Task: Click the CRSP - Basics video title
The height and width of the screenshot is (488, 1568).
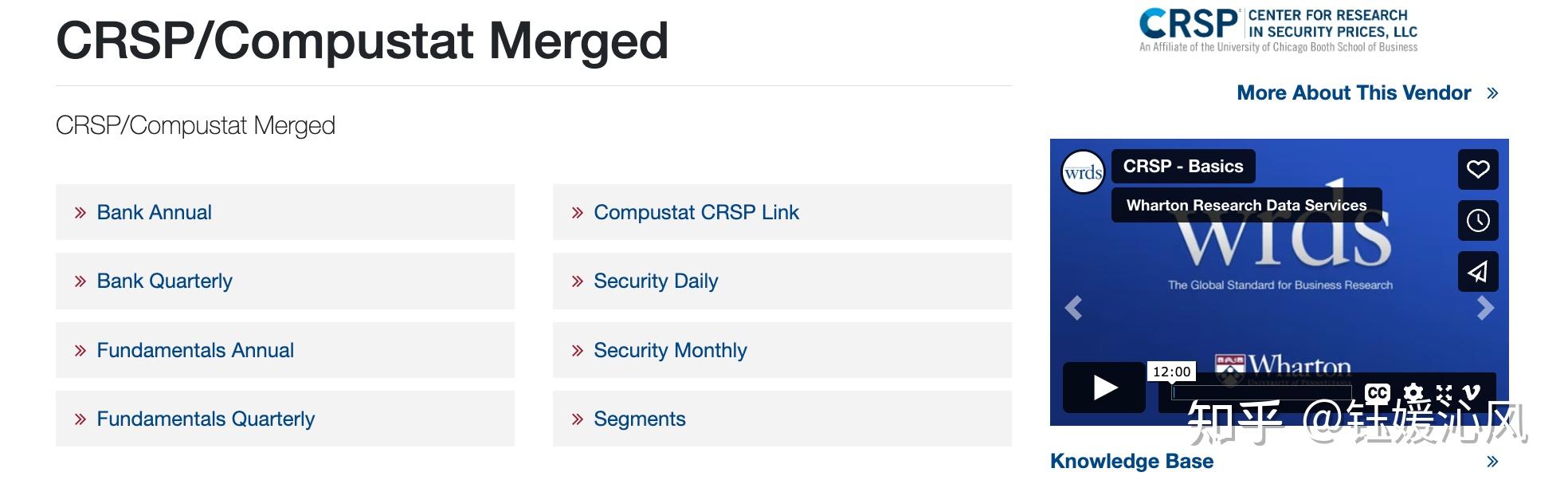Action: 1182,167
